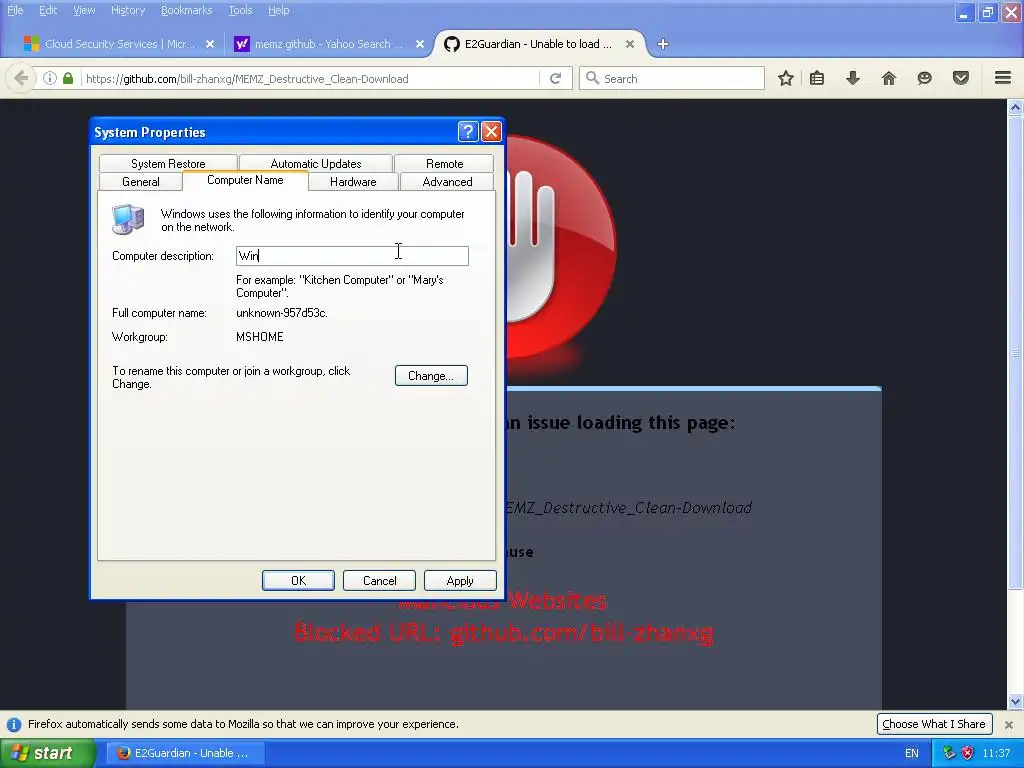
Task: Close the System Properties dialog
Action: (x=491, y=132)
